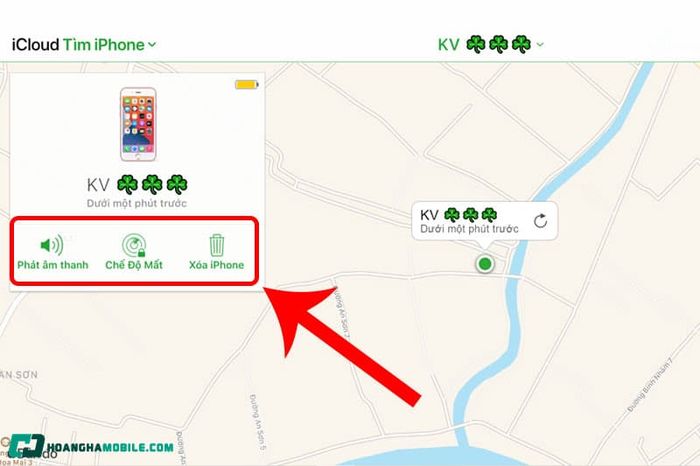Image resolution: width=700 pixels, height=466 pixels.
Task: Click the hoanghamobile.com logo watermark
Action: coord(91,446)
